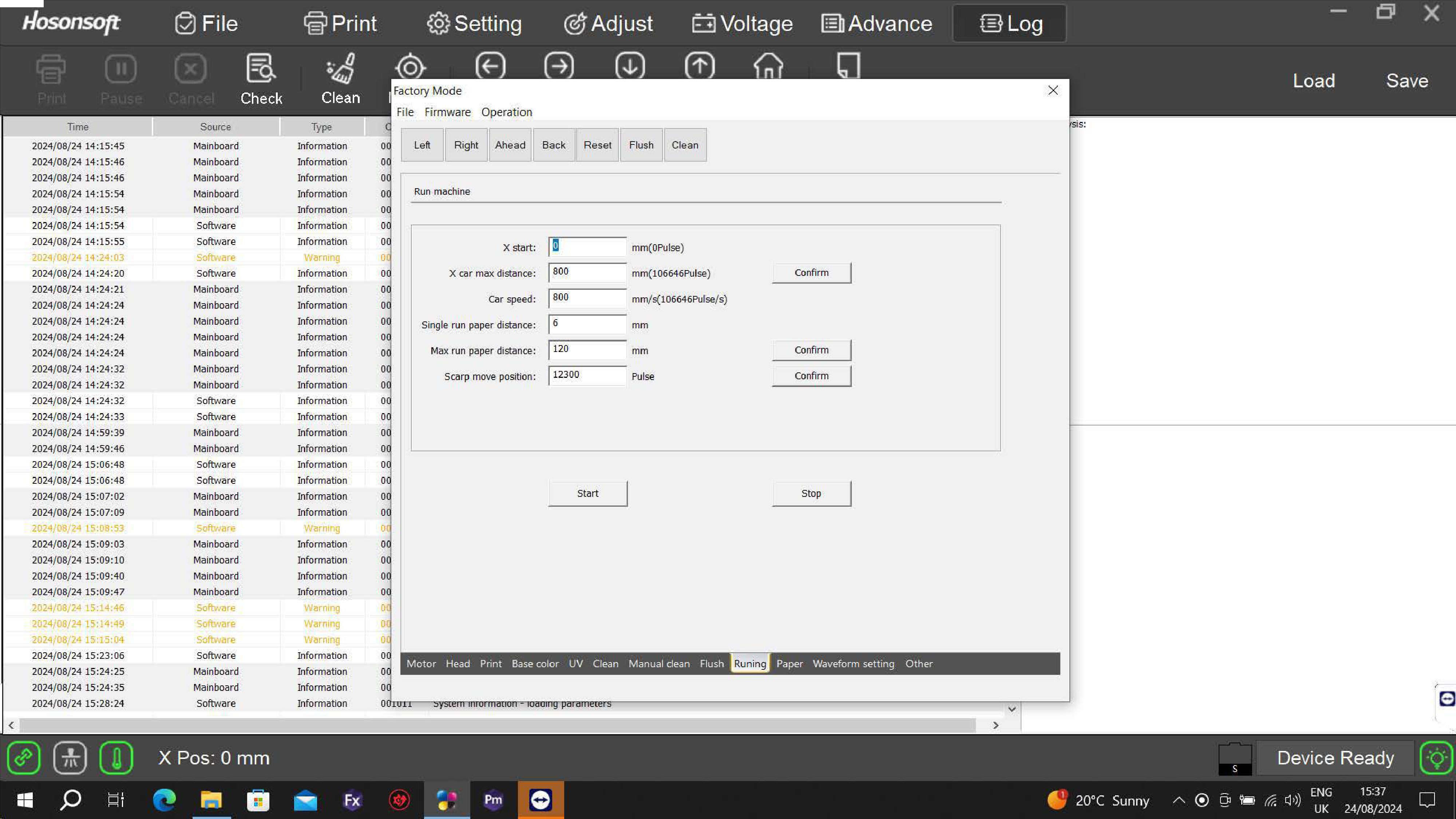1456x819 pixels.
Task: Click the feed up arrow icon
Action: (699, 66)
